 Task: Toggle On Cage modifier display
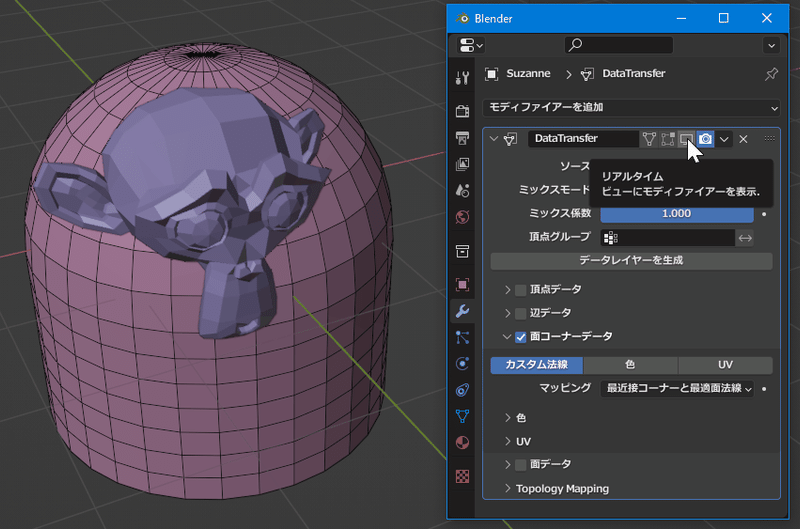click(x=649, y=139)
